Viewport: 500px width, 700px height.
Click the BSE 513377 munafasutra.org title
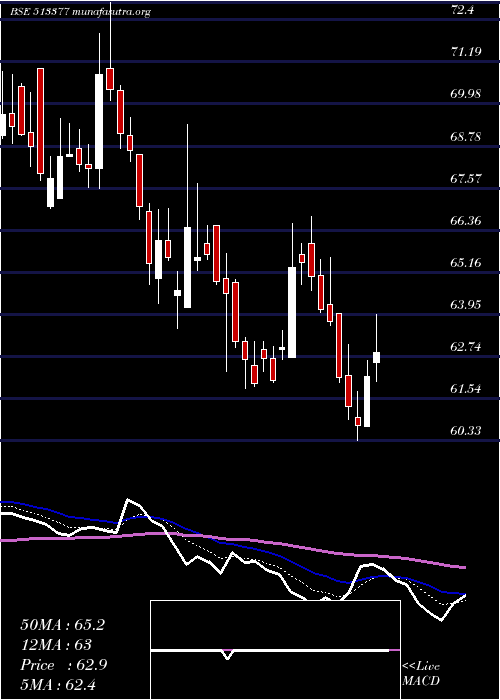[x=81, y=12]
